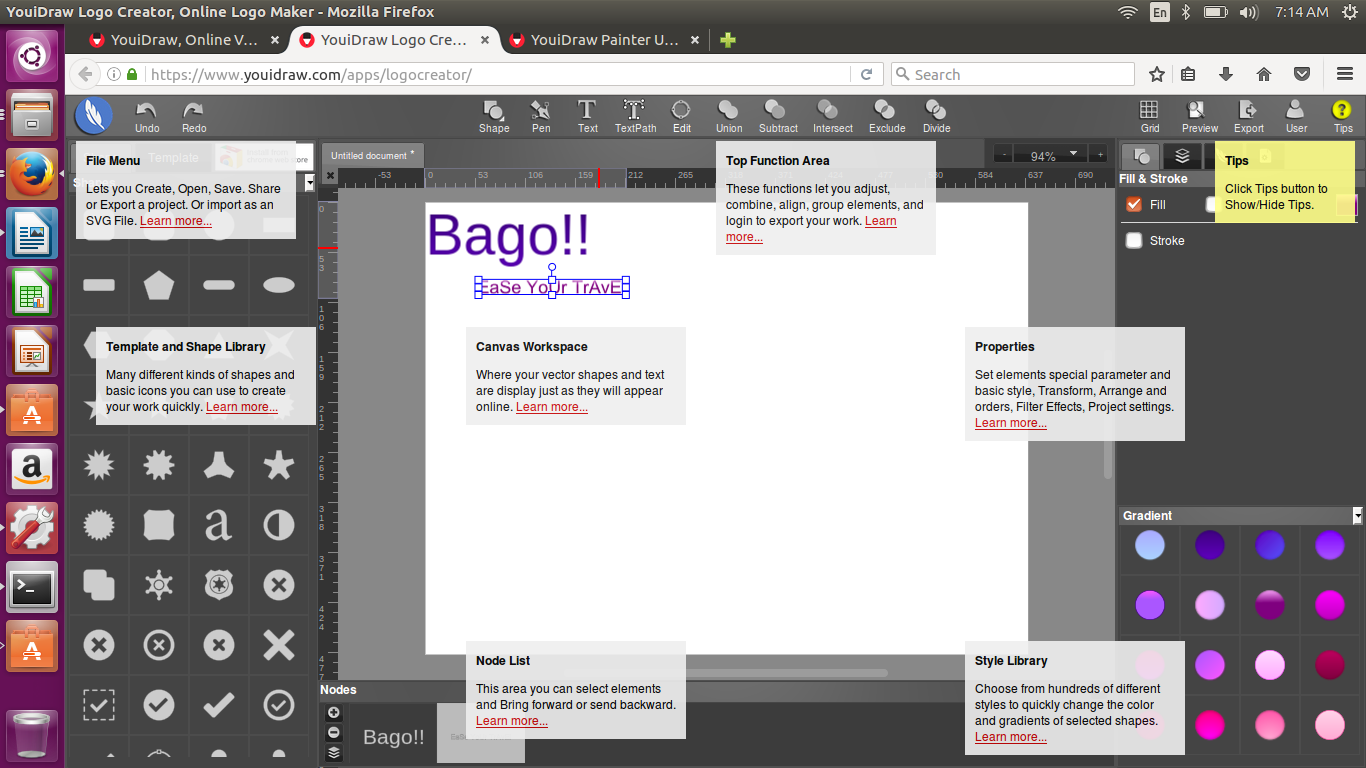Add the police badge shape
The image size is (1366, 768).
[218, 584]
